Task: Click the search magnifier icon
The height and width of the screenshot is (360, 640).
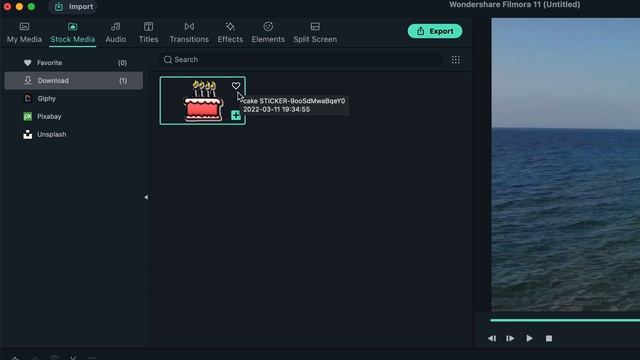Action: pyautogui.click(x=168, y=60)
